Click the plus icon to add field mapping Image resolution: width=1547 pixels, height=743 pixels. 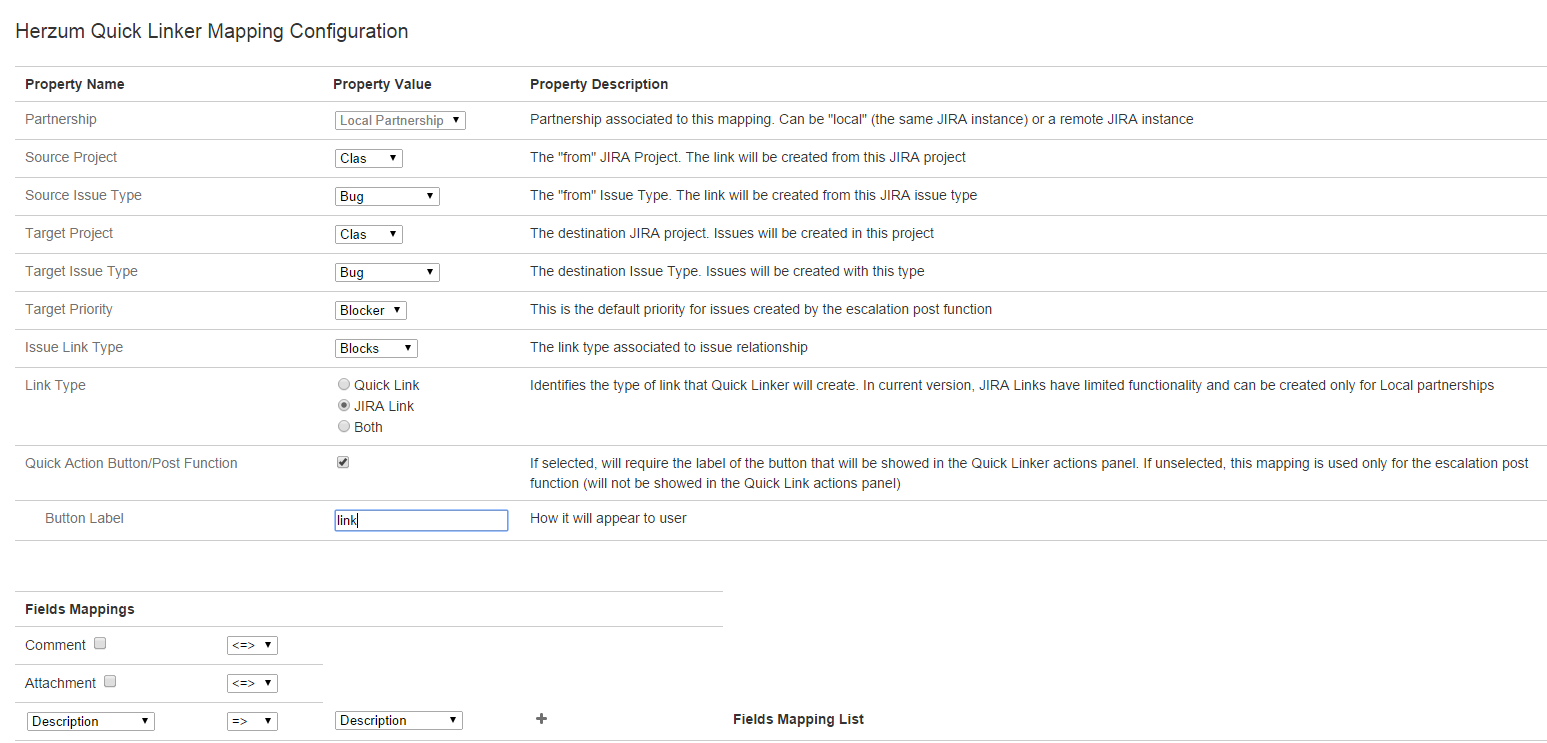point(541,719)
